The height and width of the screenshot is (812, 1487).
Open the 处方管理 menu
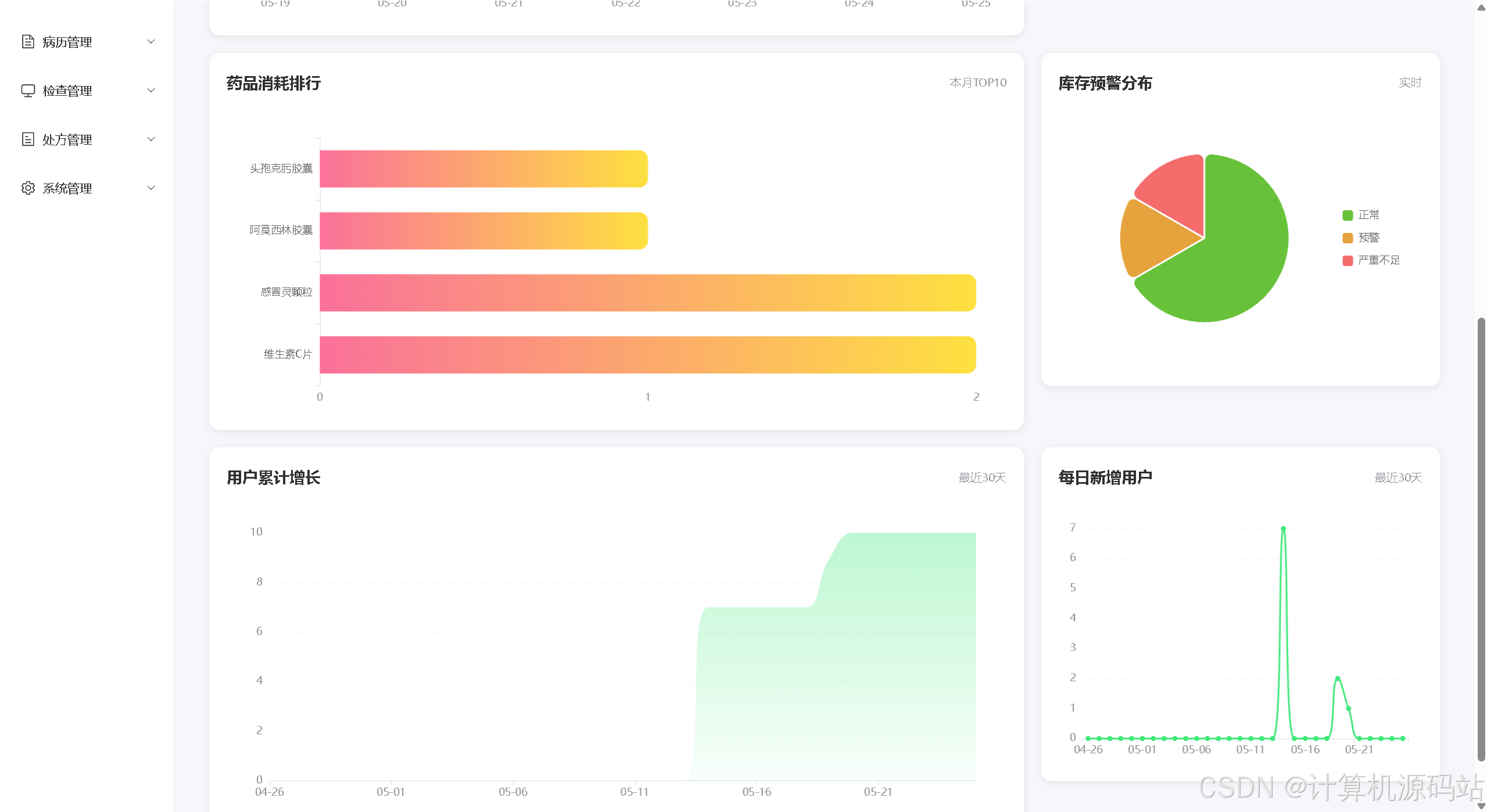(87, 139)
